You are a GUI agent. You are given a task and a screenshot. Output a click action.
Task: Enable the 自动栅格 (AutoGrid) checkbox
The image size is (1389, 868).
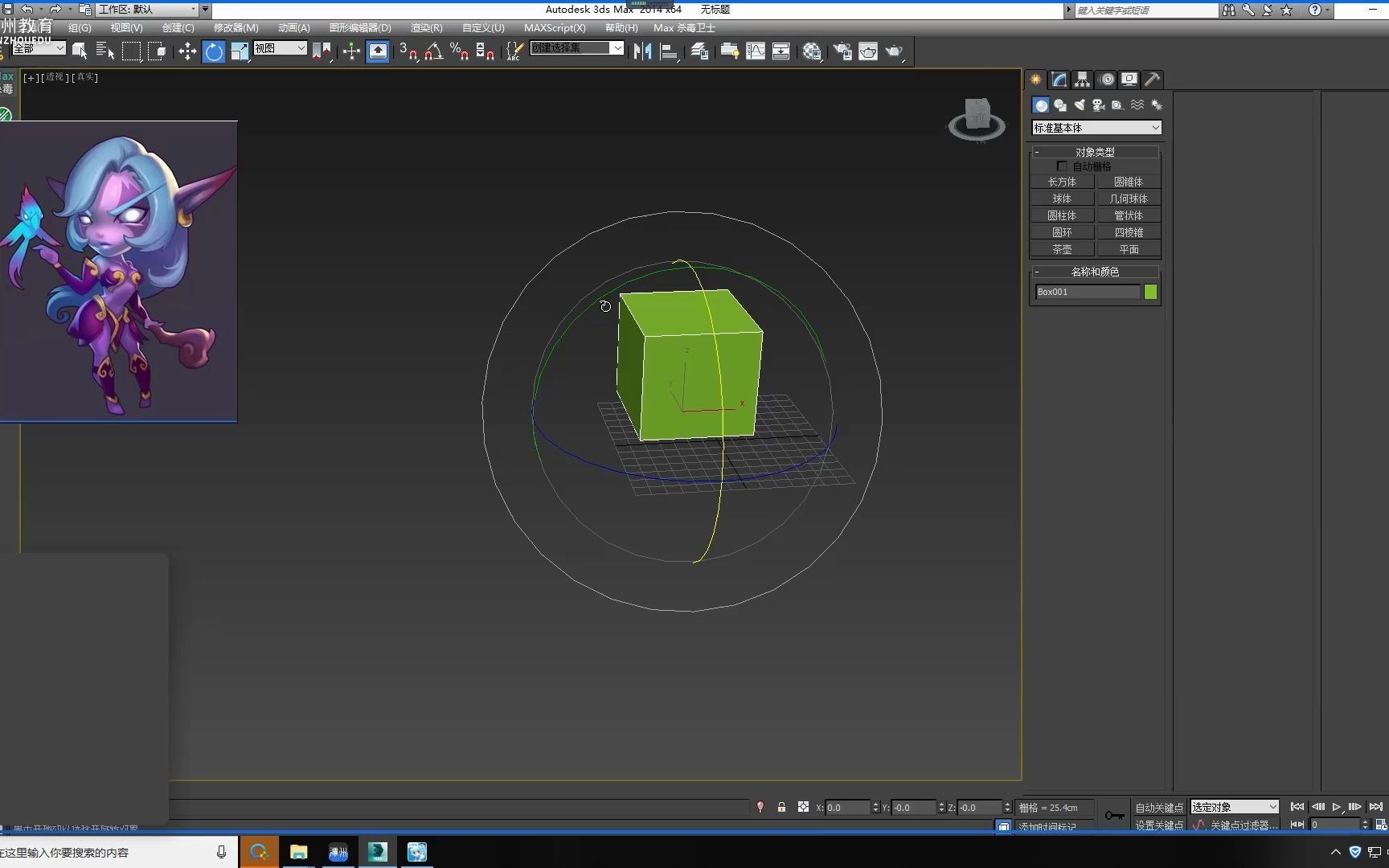click(1063, 166)
